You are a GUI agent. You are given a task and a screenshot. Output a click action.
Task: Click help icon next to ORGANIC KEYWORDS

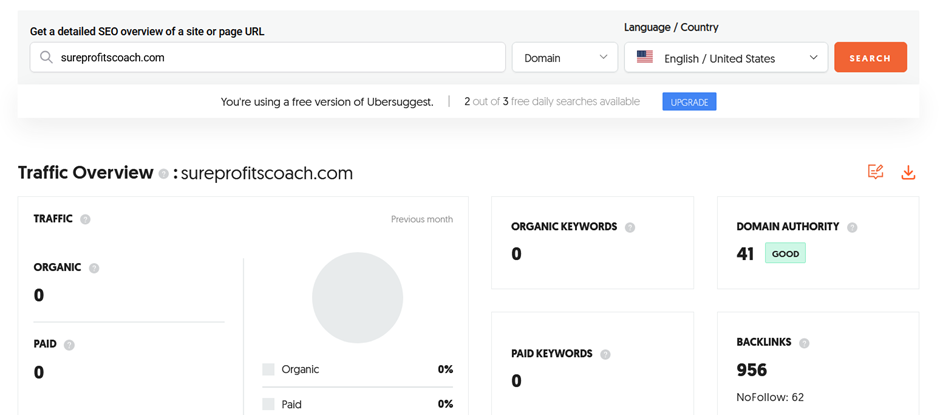(x=629, y=227)
